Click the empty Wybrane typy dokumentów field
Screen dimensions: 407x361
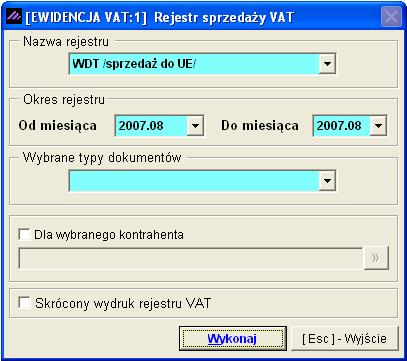point(194,181)
